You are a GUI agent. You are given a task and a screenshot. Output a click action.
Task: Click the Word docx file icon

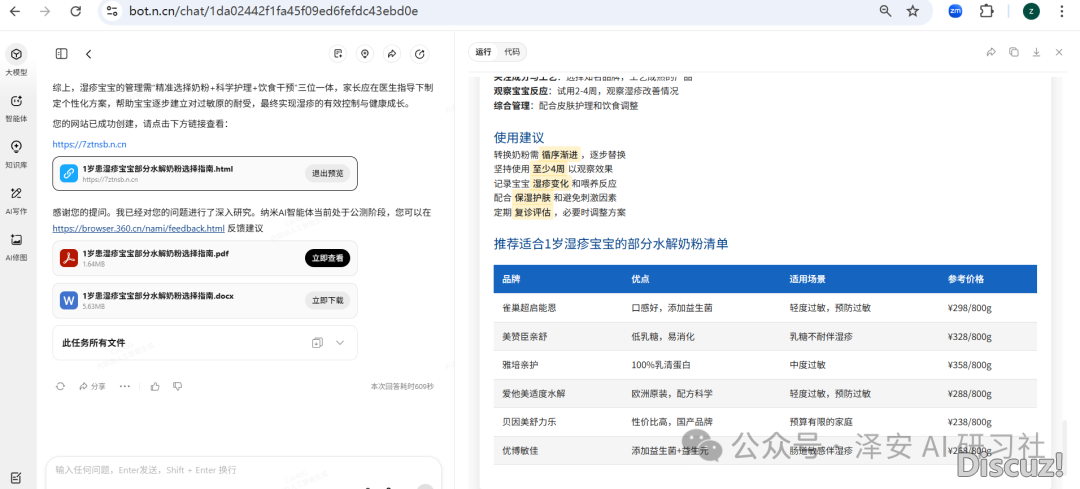coord(69,300)
